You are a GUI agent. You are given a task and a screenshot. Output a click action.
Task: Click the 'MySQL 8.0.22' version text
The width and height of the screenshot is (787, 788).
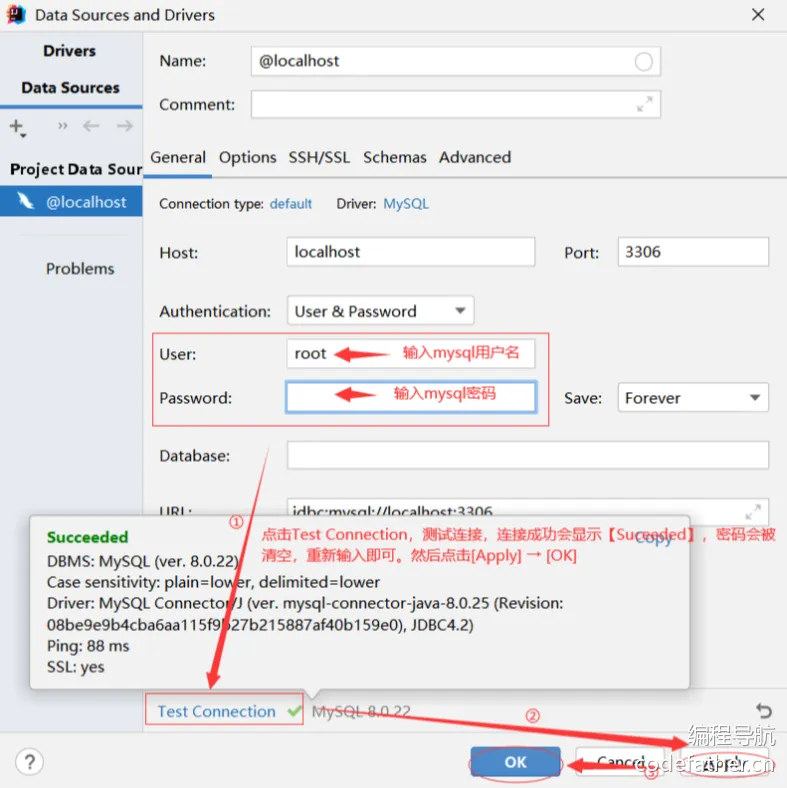361,711
